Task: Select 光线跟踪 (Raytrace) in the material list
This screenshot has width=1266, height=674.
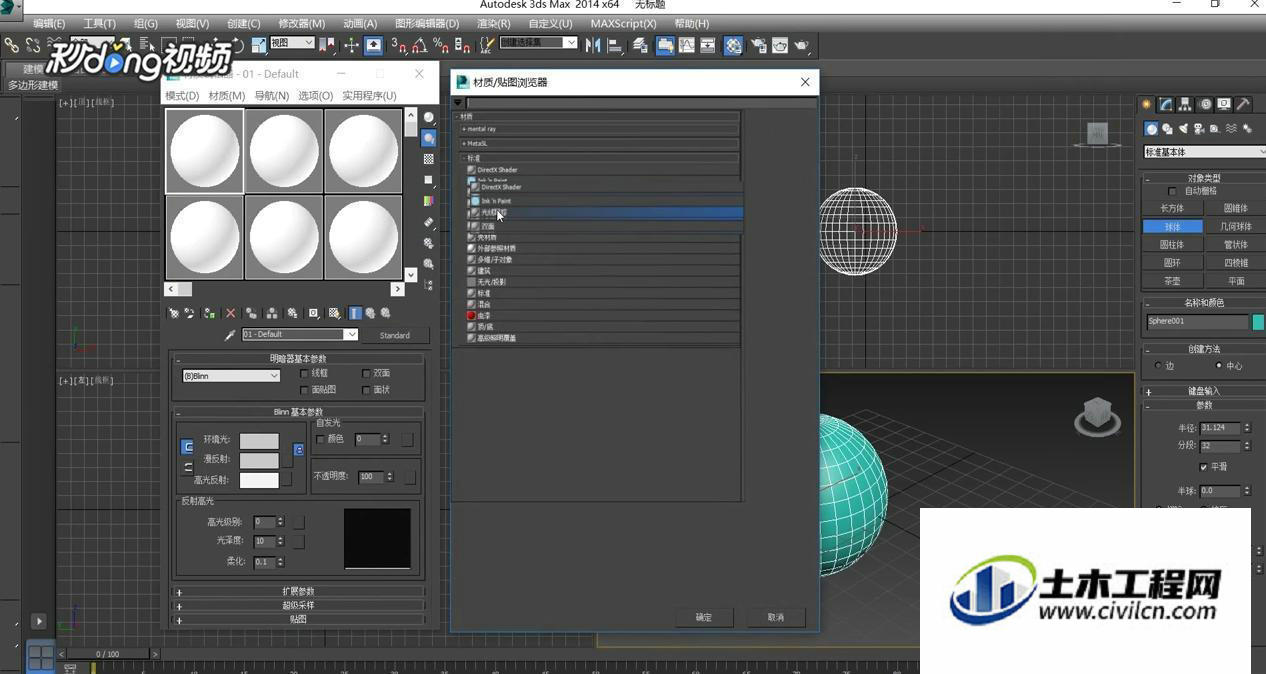Action: point(604,213)
